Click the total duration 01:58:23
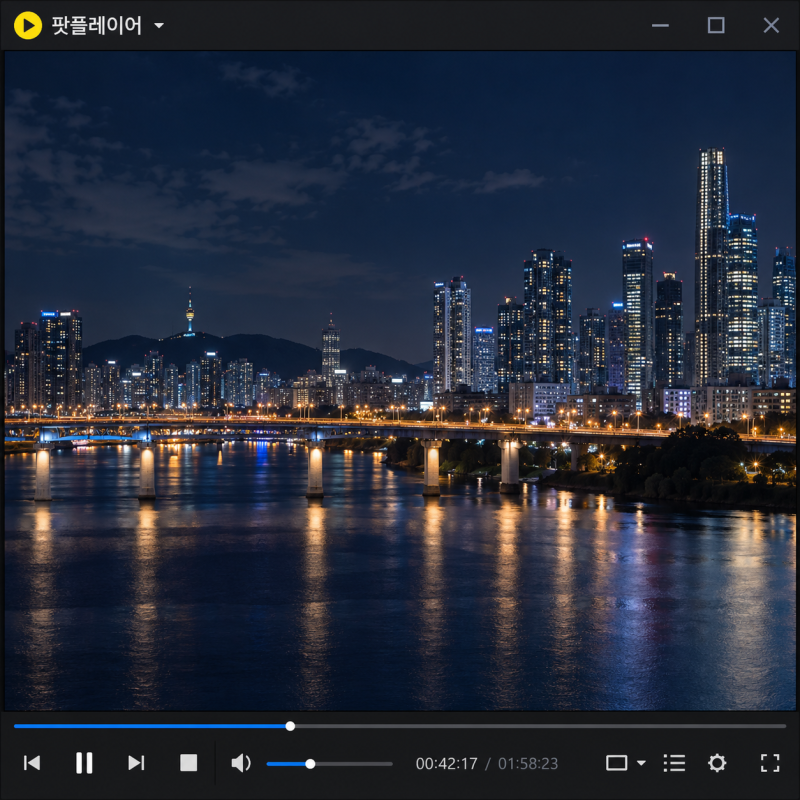Screen dimensions: 800x800 pyautogui.click(x=528, y=763)
